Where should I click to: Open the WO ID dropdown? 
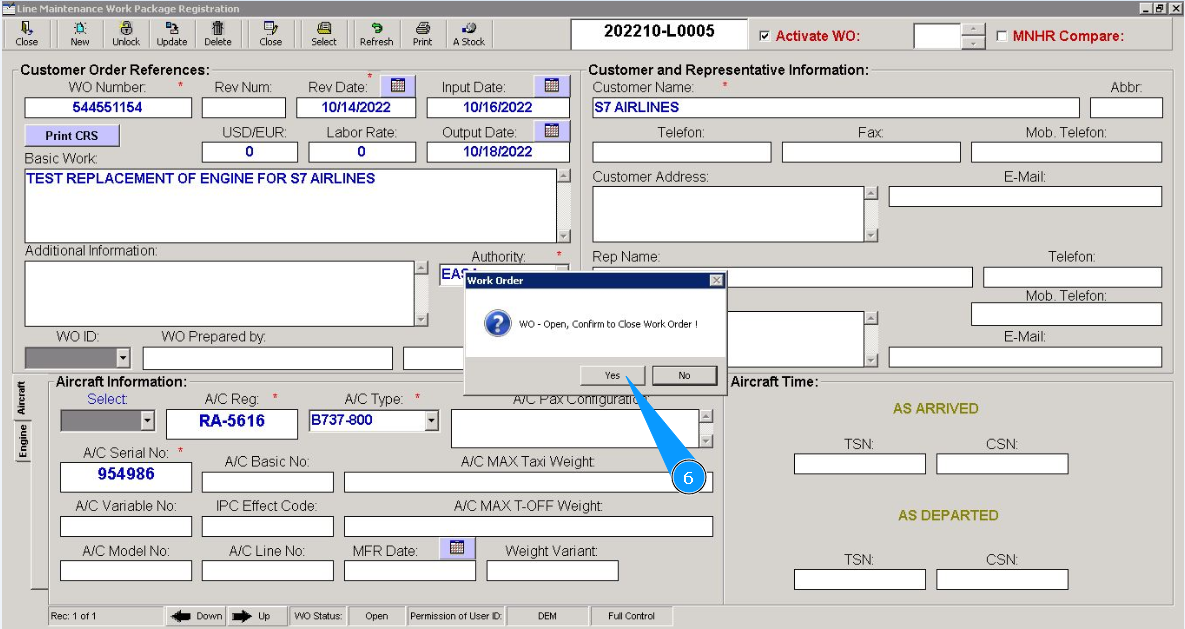coord(123,358)
